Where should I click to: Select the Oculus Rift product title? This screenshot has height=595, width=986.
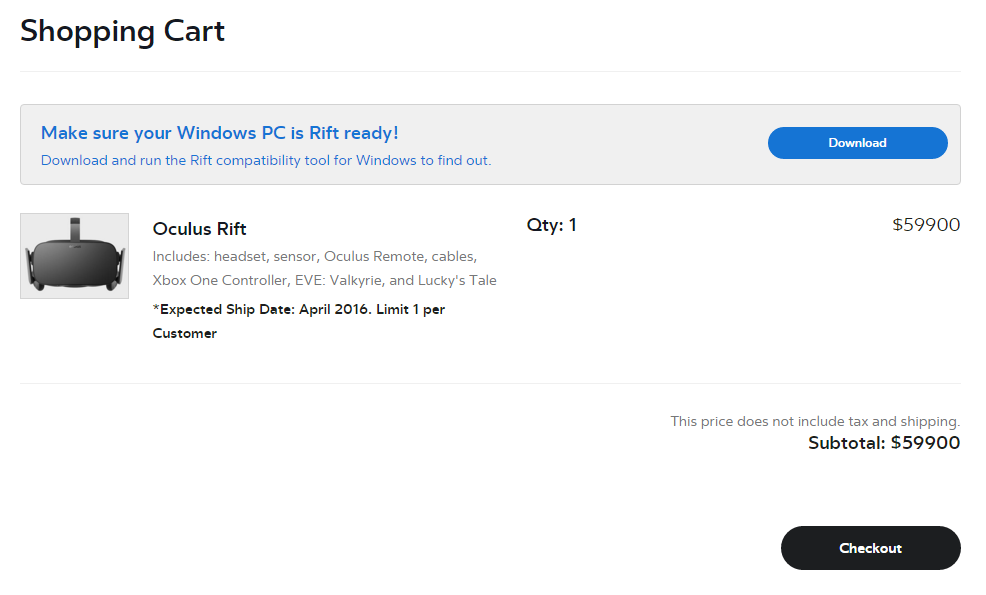coord(199,229)
